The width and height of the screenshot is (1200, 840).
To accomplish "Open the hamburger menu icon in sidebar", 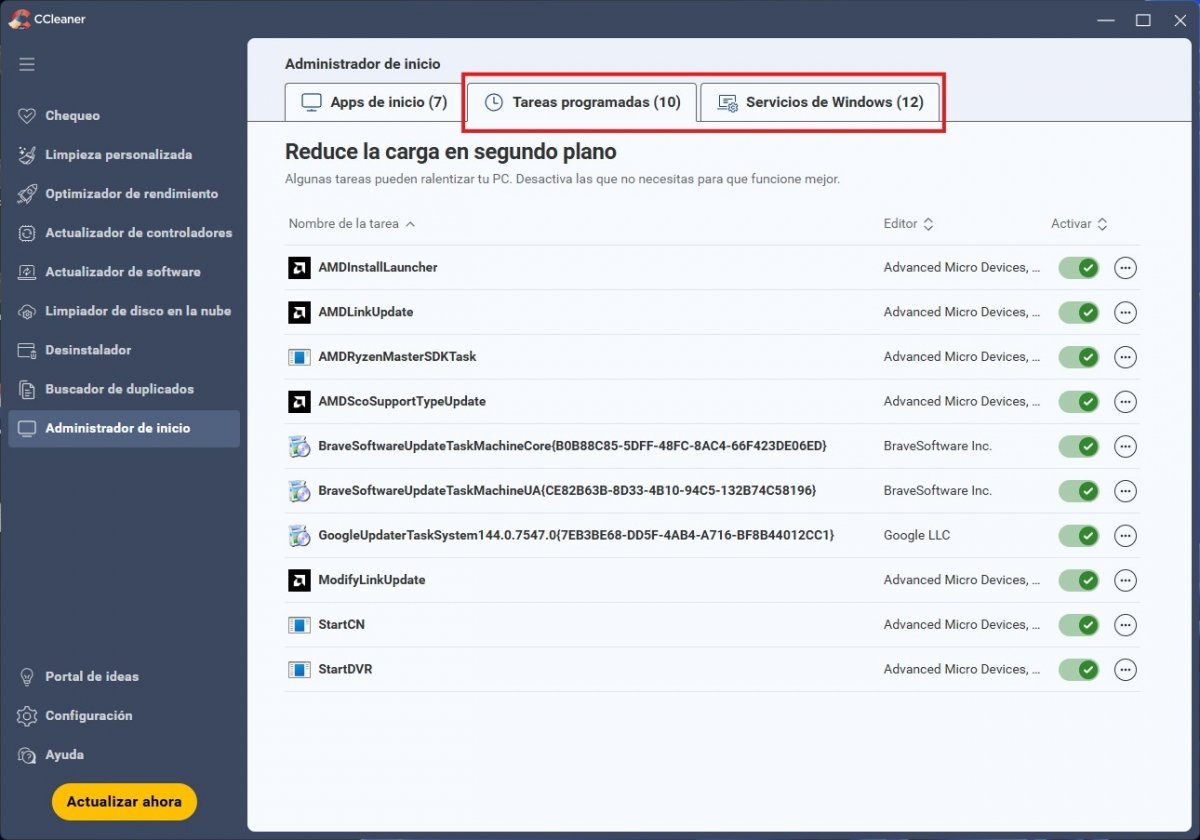I will click(27, 64).
